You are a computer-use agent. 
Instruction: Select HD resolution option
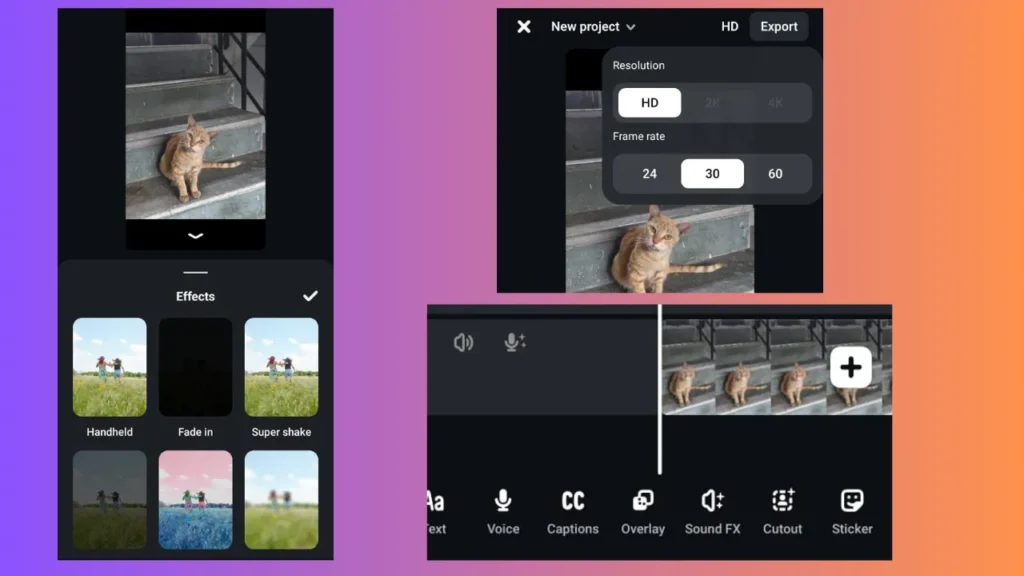649,103
